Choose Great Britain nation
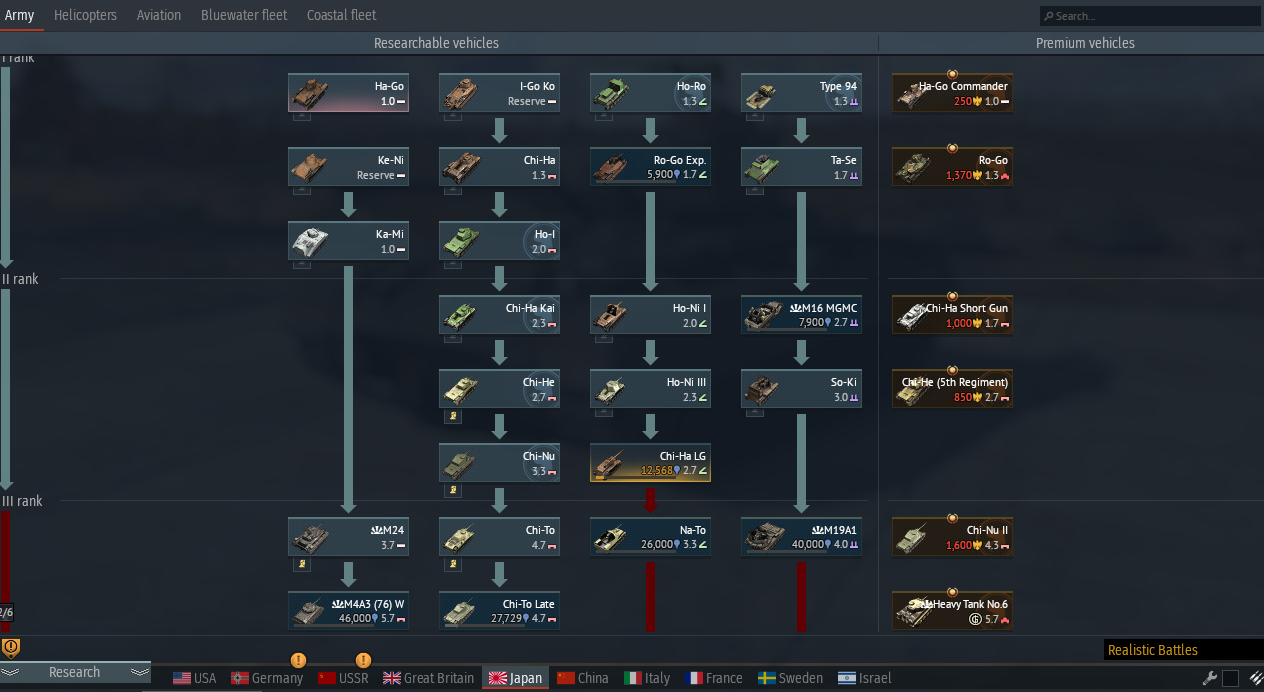 click(x=428, y=678)
